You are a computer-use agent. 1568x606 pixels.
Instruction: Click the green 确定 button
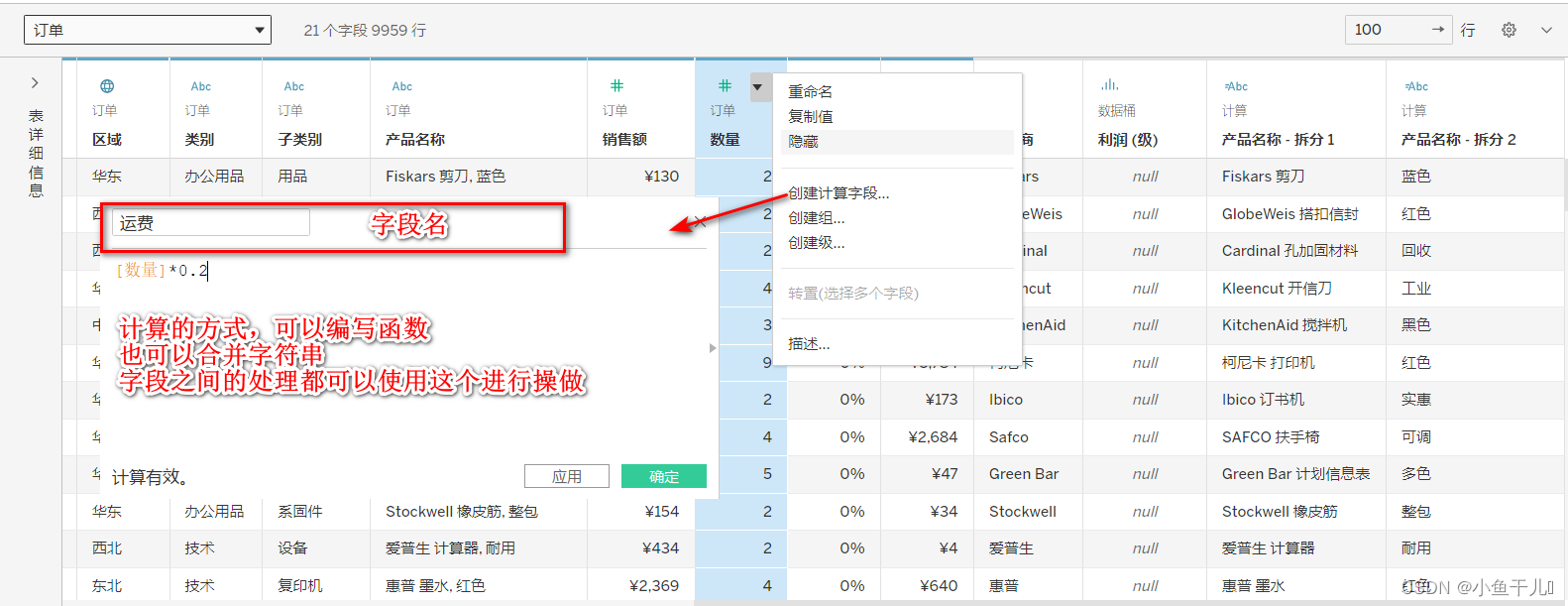pos(664,476)
